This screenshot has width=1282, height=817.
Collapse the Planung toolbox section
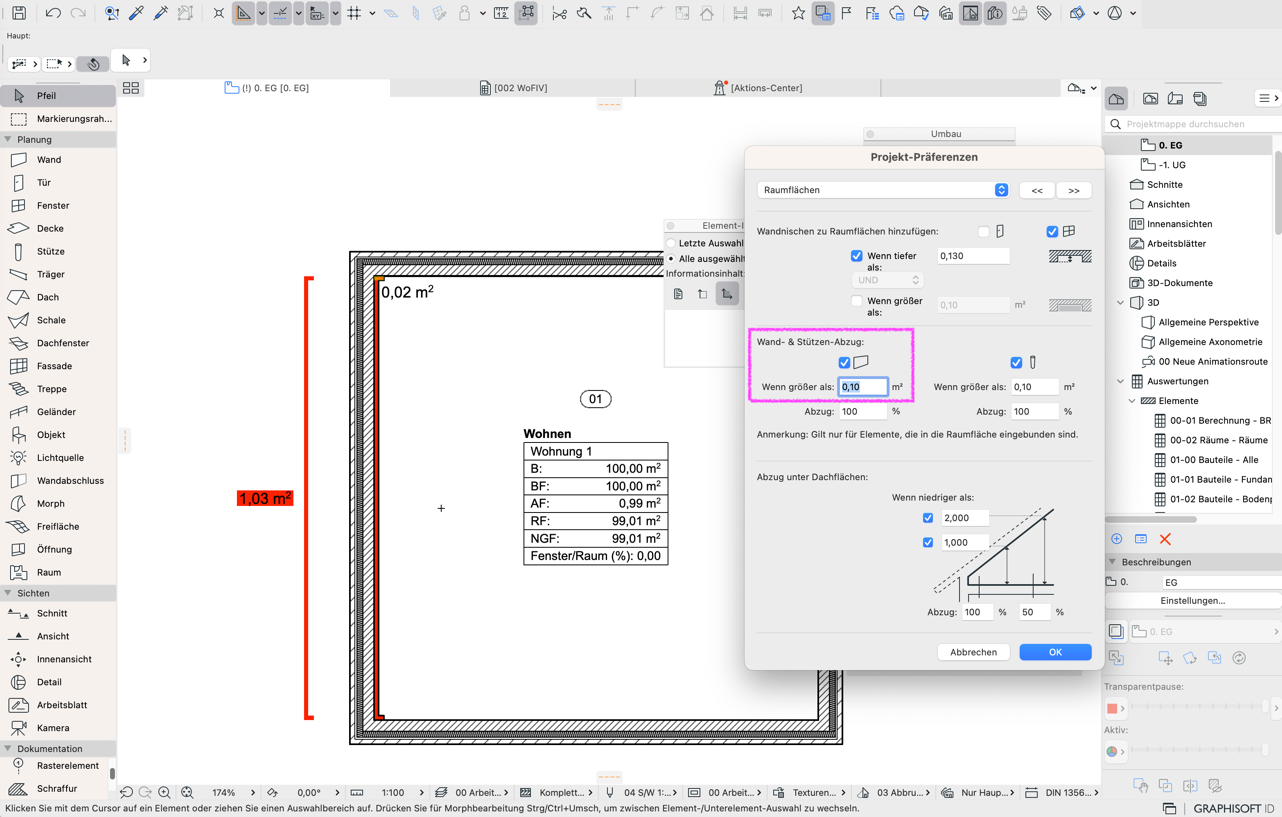pyautogui.click(x=8, y=140)
